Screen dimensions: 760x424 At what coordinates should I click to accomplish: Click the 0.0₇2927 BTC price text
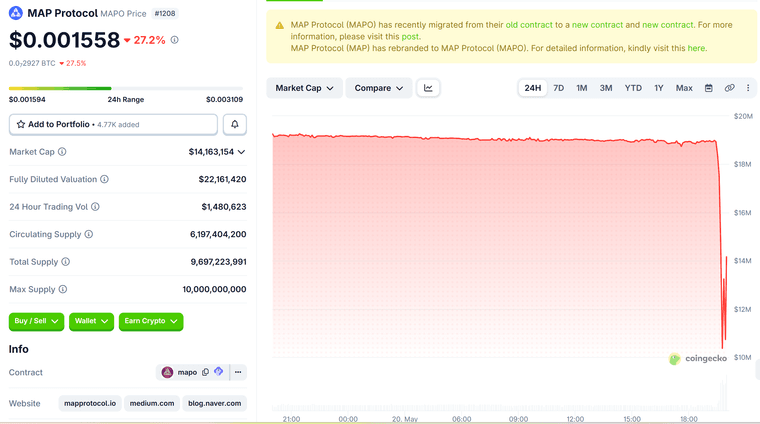(32, 63)
